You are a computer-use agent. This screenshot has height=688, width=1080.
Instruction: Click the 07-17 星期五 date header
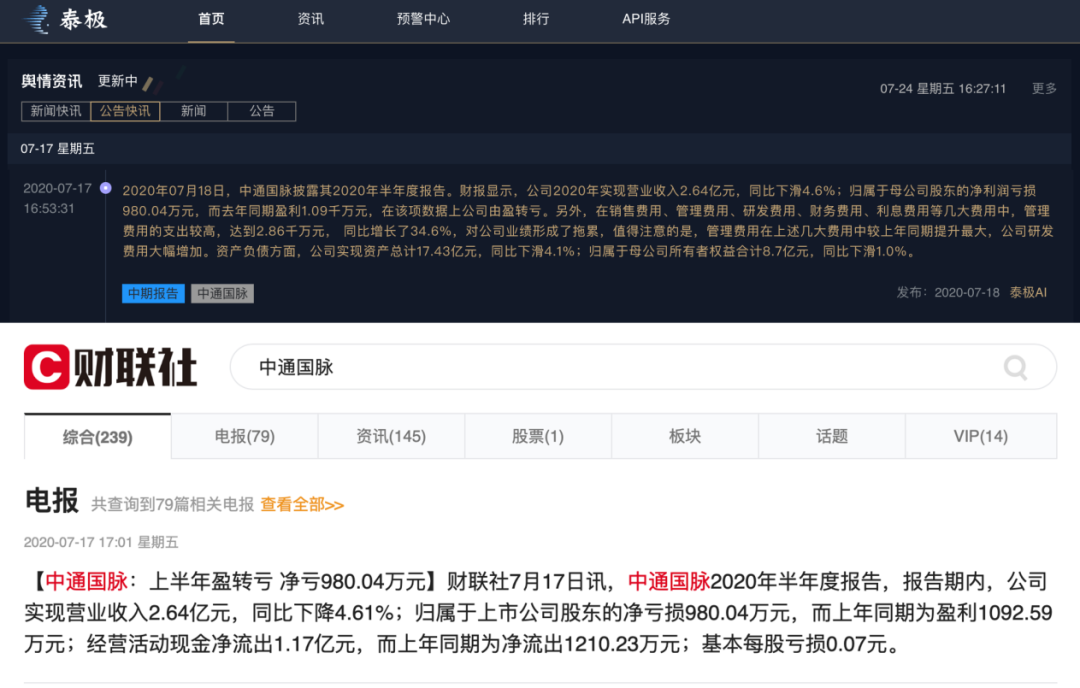pyautogui.click(x=57, y=149)
